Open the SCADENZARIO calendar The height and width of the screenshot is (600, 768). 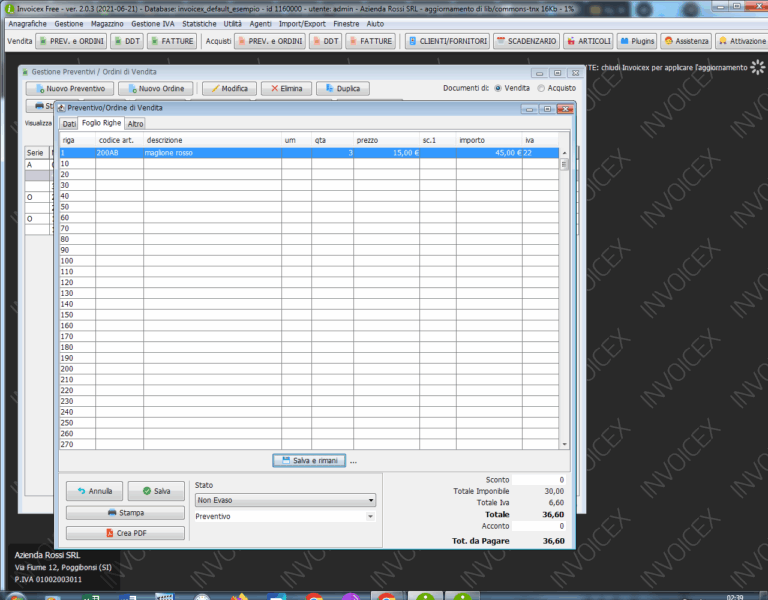pyautogui.click(x=527, y=41)
